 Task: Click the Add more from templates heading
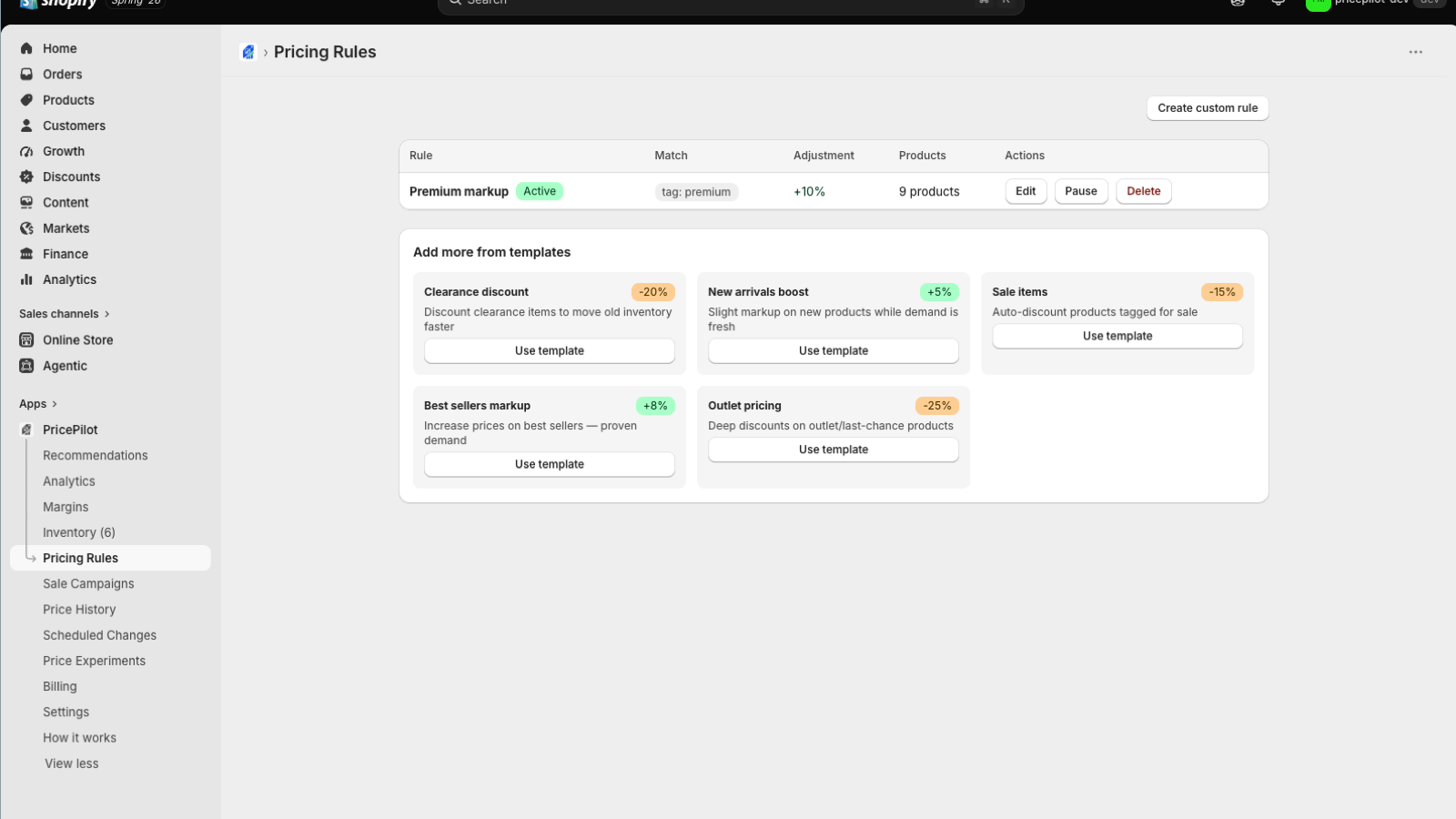(x=491, y=252)
